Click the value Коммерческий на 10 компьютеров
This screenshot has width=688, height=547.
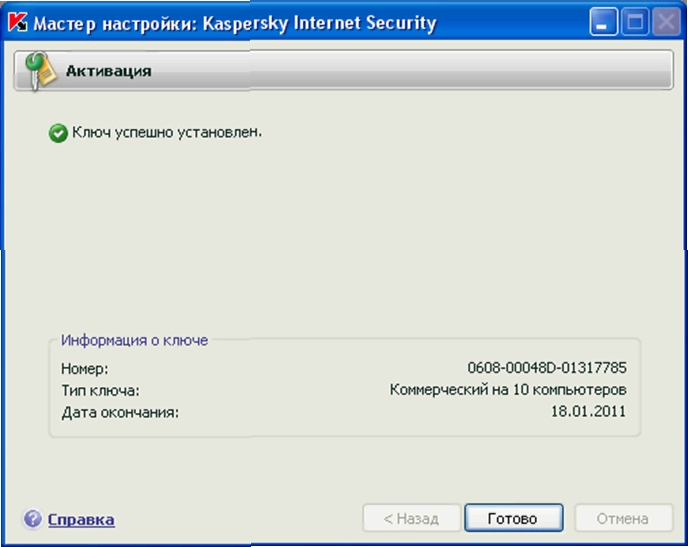pyautogui.click(x=508, y=390)
